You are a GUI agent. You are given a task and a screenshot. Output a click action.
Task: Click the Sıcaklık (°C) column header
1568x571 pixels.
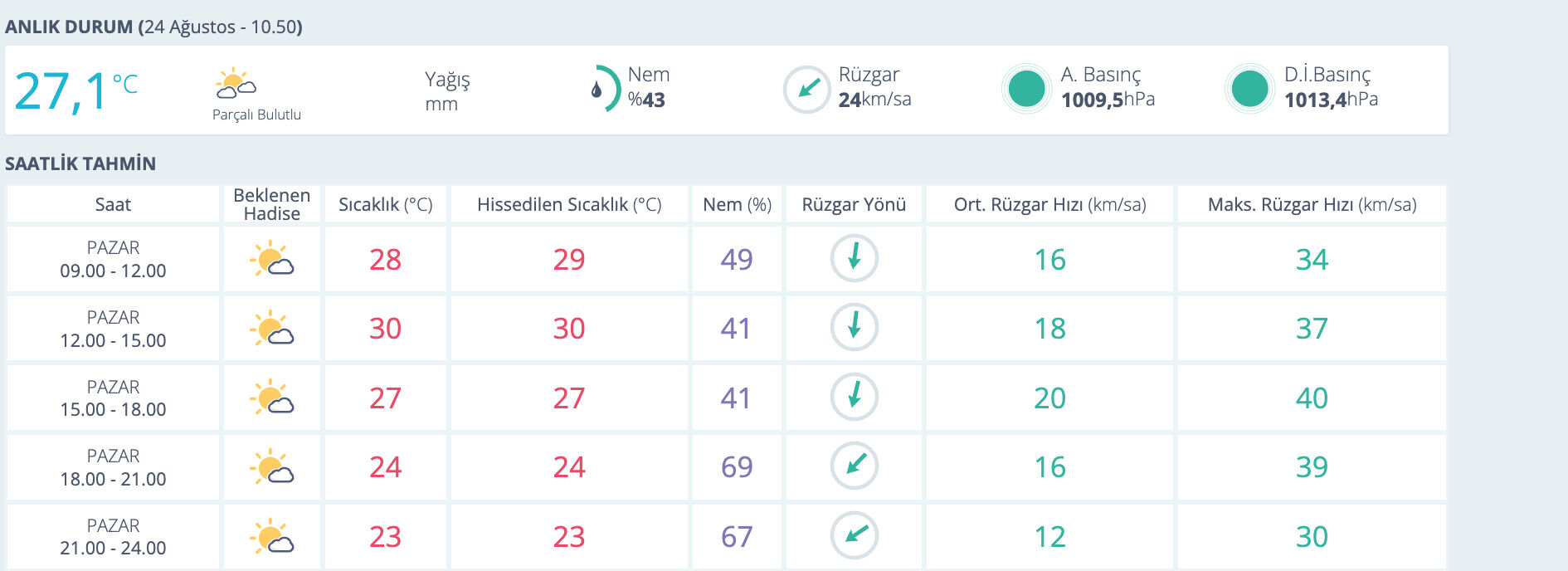point(385,204)
